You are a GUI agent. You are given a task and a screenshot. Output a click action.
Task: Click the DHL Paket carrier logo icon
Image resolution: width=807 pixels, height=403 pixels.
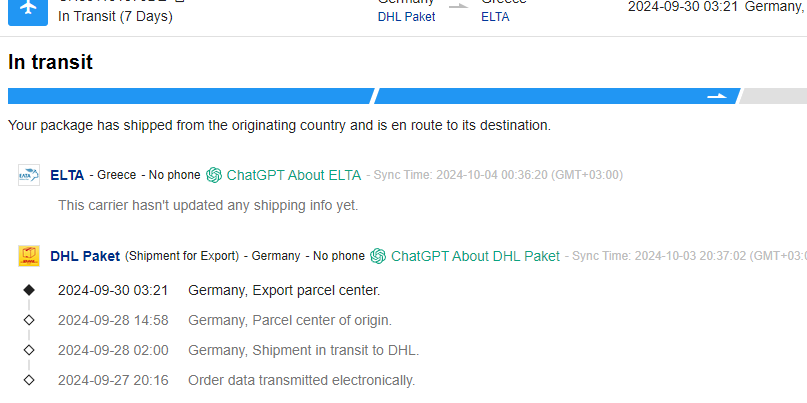[x=29, y=256]
